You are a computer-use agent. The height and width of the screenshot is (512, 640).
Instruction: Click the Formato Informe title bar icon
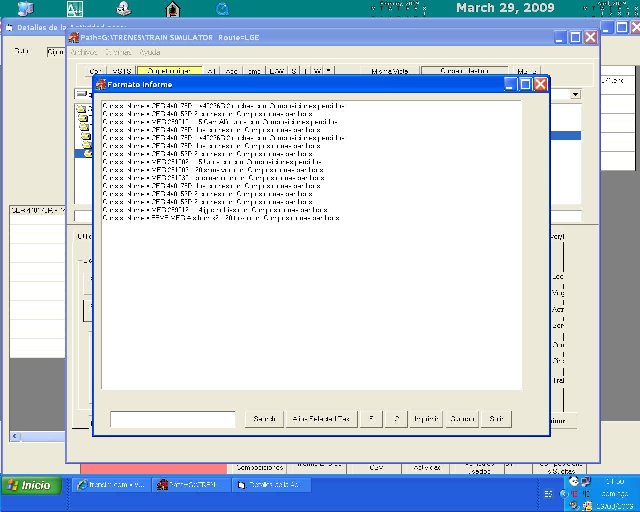point(100,84)
